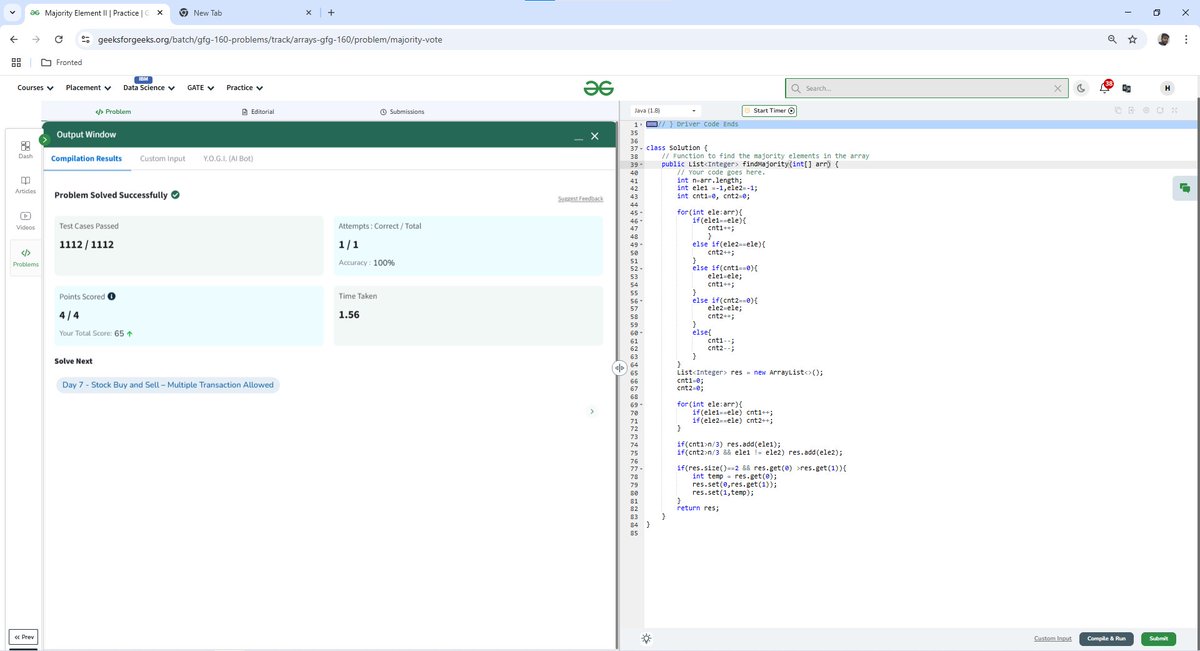Fold code at line 37 class Solution
The height and width of the screenshot is (651, 1200).
pyautogui.click(x=641, y=148)
